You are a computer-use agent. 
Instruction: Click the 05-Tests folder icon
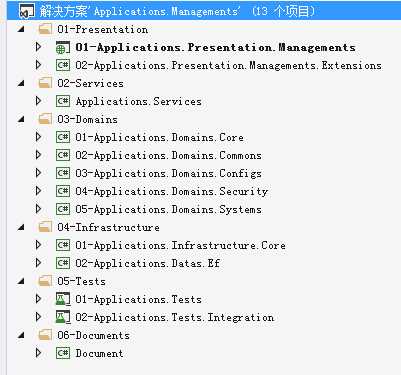[45, 281]
